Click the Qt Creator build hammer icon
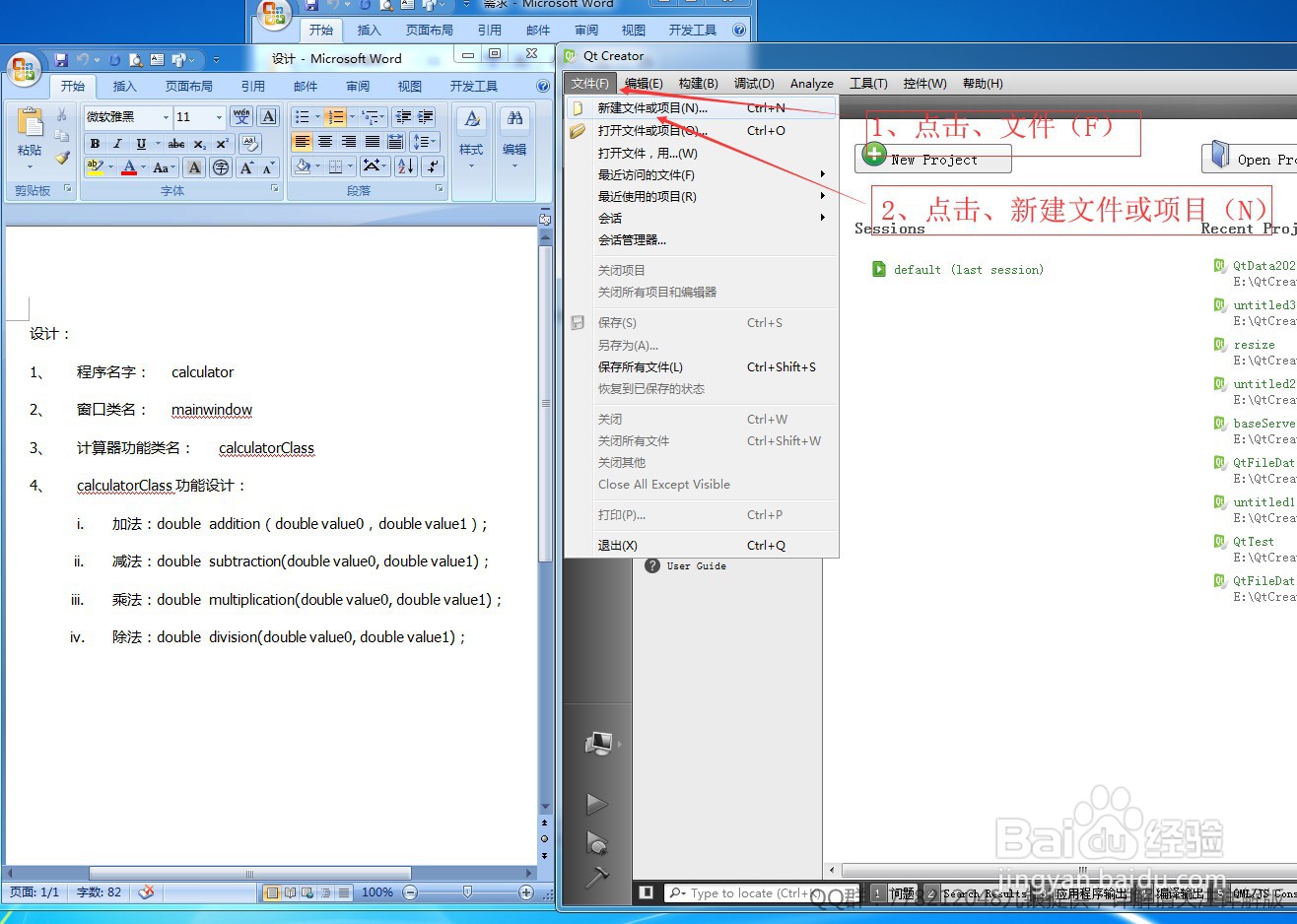Viewport: 1297px width, 924px height. point(597,876)
